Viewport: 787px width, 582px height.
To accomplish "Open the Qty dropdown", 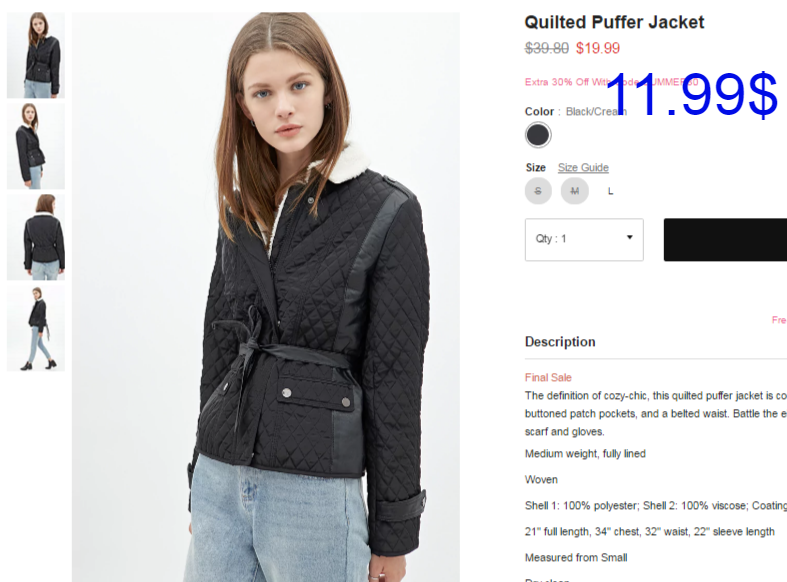I will (x=584, y=239).
